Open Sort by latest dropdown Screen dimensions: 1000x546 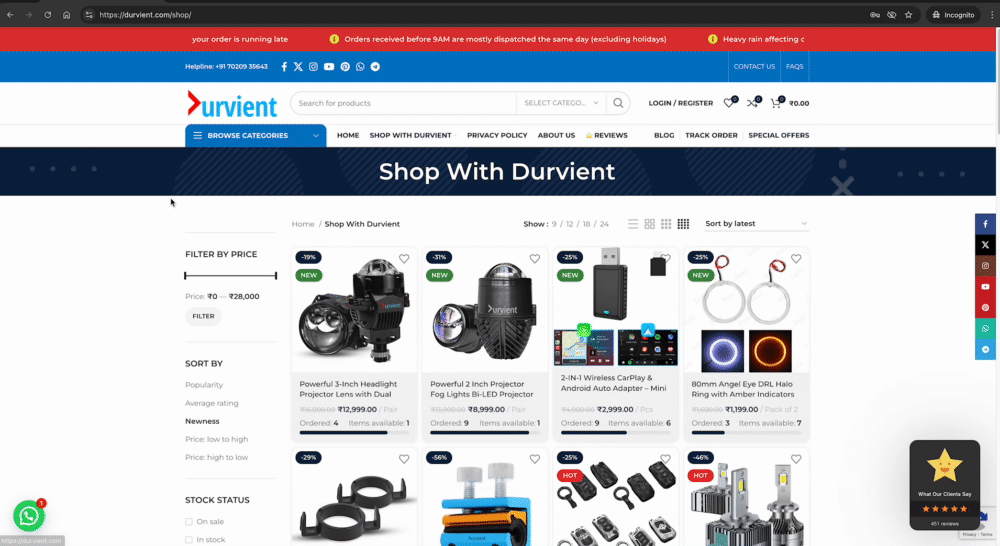[x=756, y=224]
